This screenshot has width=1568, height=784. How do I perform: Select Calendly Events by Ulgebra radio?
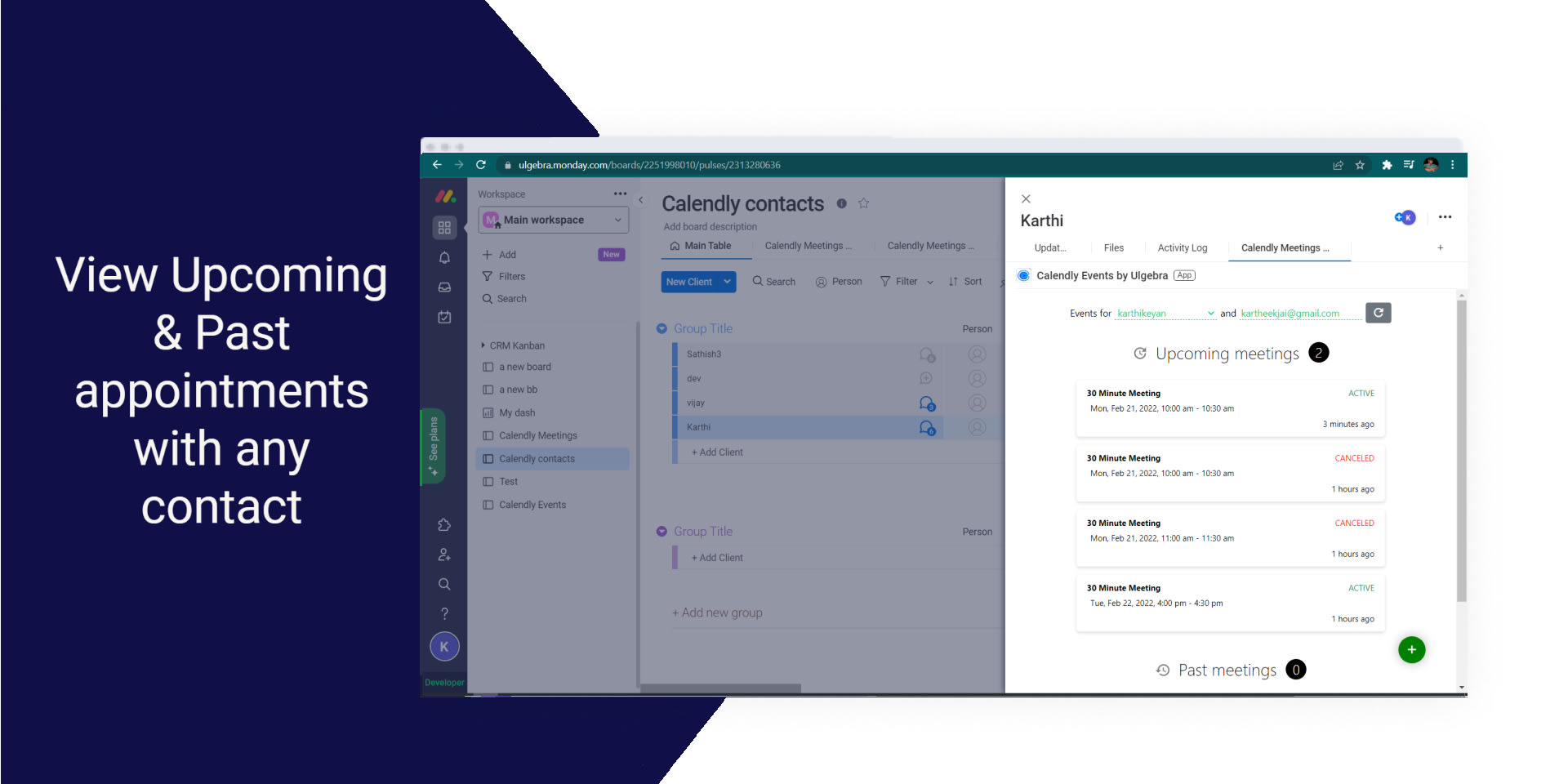click(1024, 275)
